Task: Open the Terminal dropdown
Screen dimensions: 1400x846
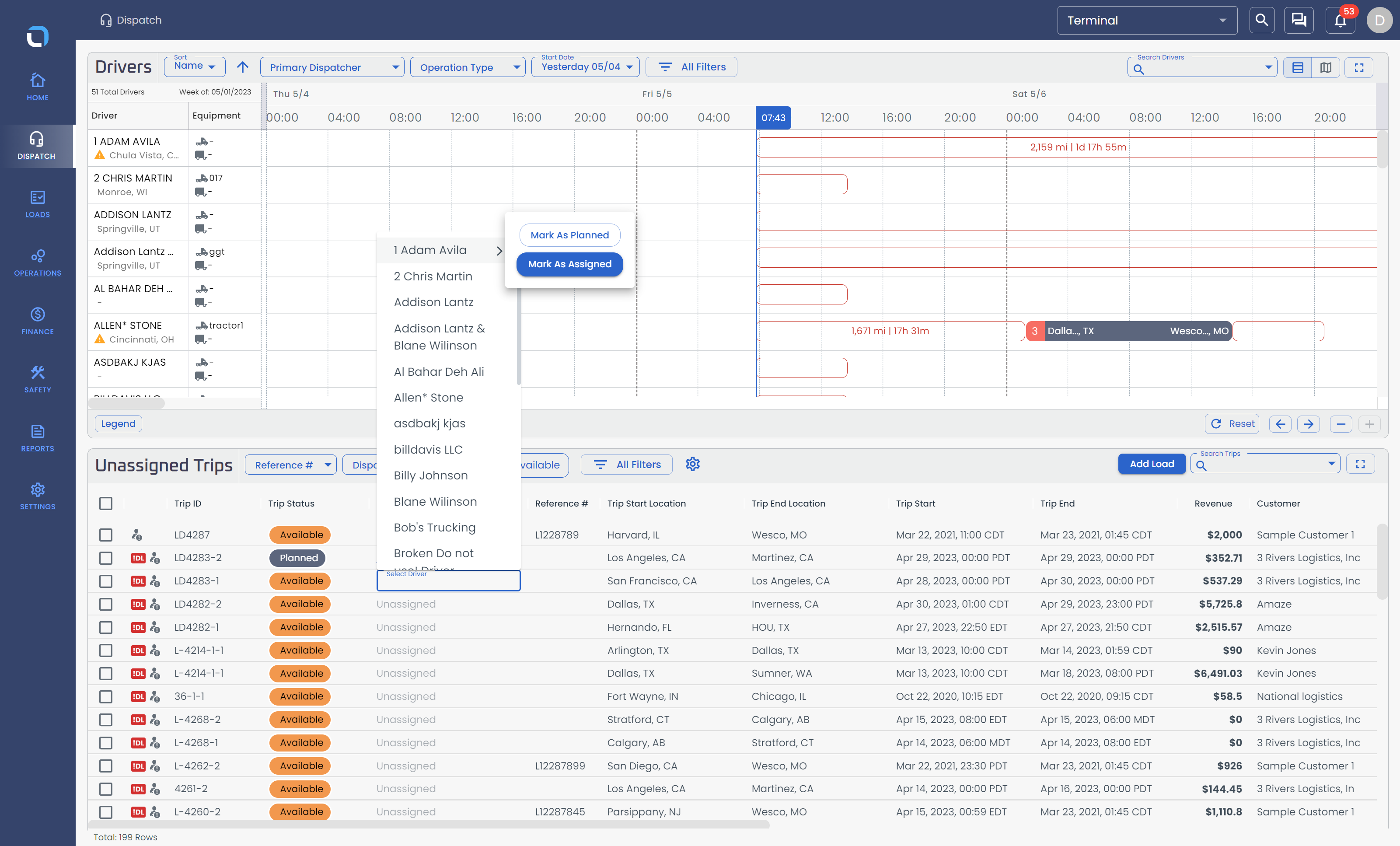Action: point(1147,21)
